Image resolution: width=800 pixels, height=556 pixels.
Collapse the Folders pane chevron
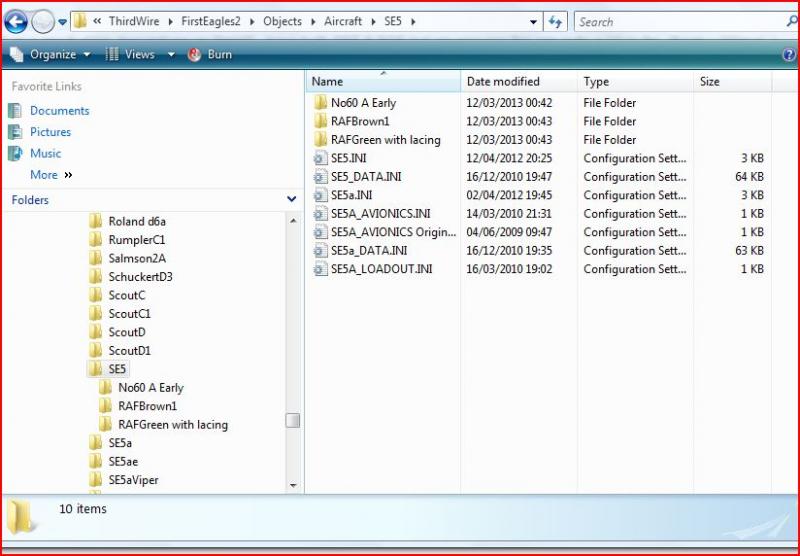click(291, 199)
